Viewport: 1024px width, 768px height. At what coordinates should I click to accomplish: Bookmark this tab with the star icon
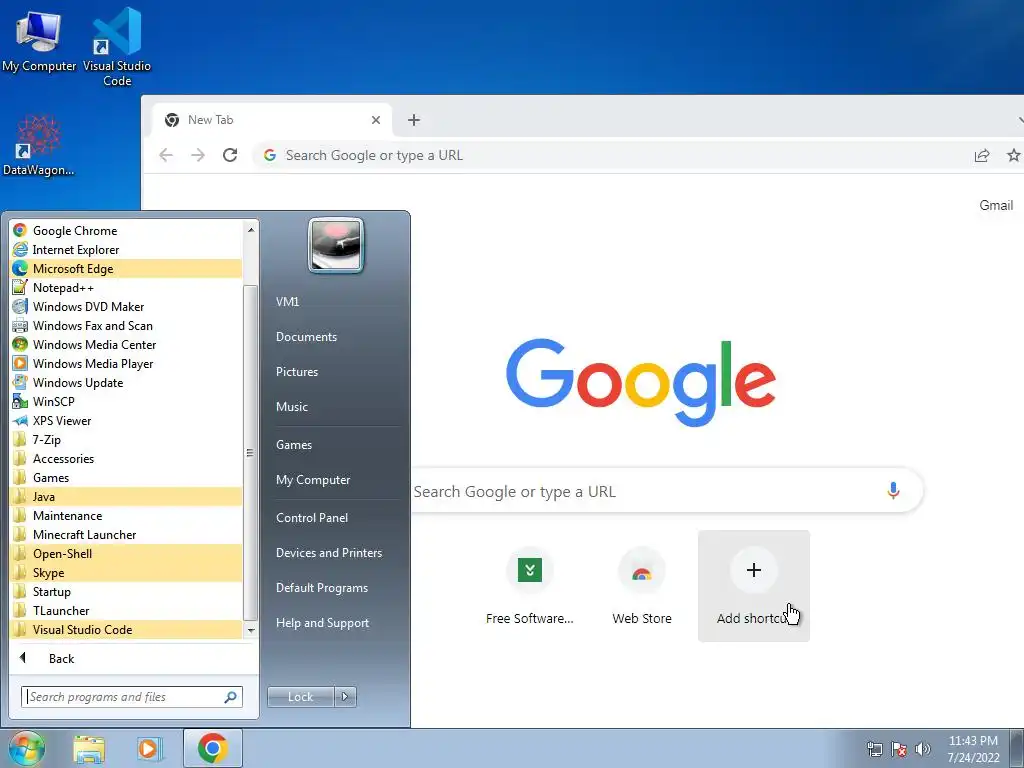1013,155
